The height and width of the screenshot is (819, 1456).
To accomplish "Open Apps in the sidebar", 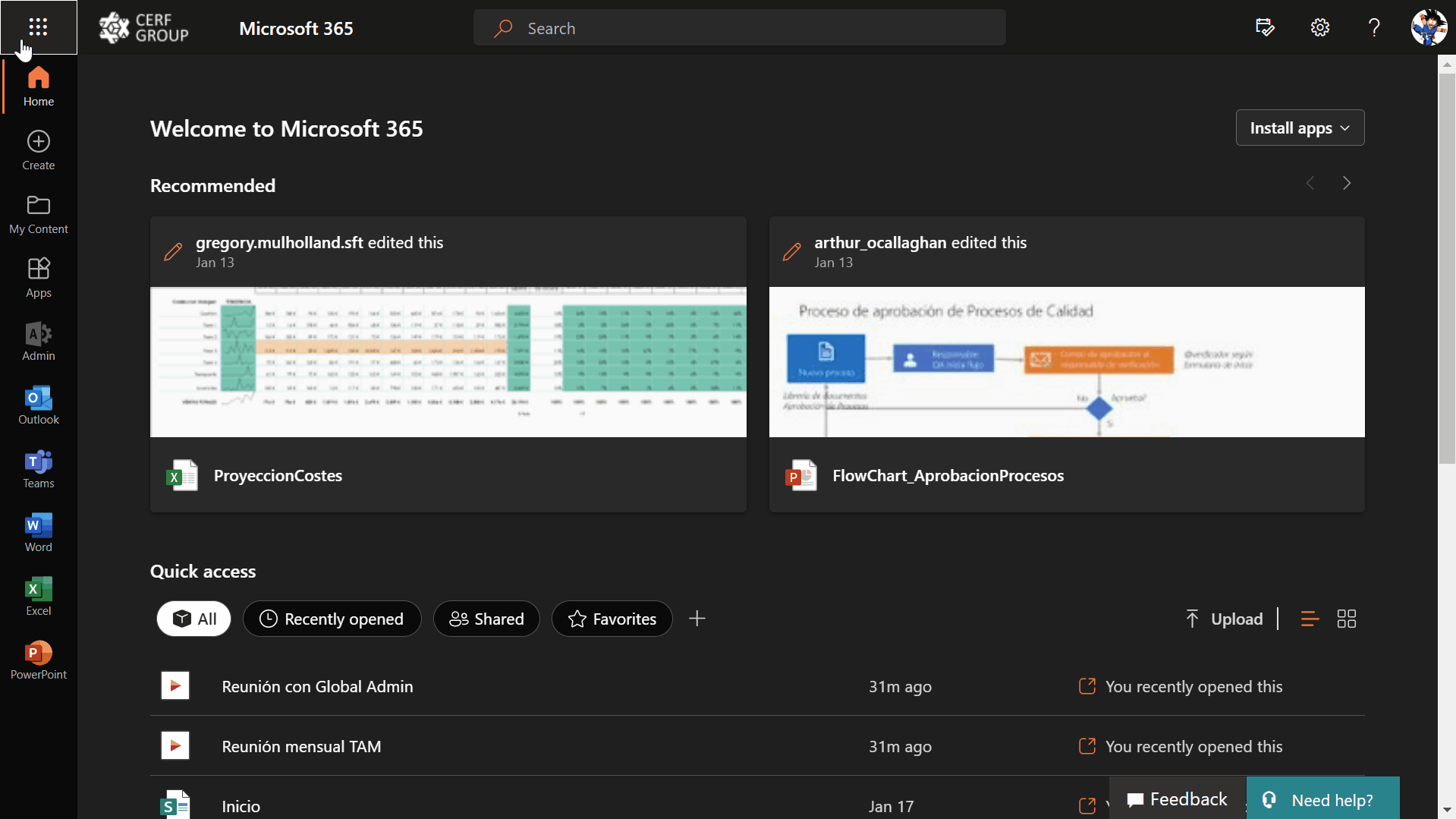I will click(38, 278).
